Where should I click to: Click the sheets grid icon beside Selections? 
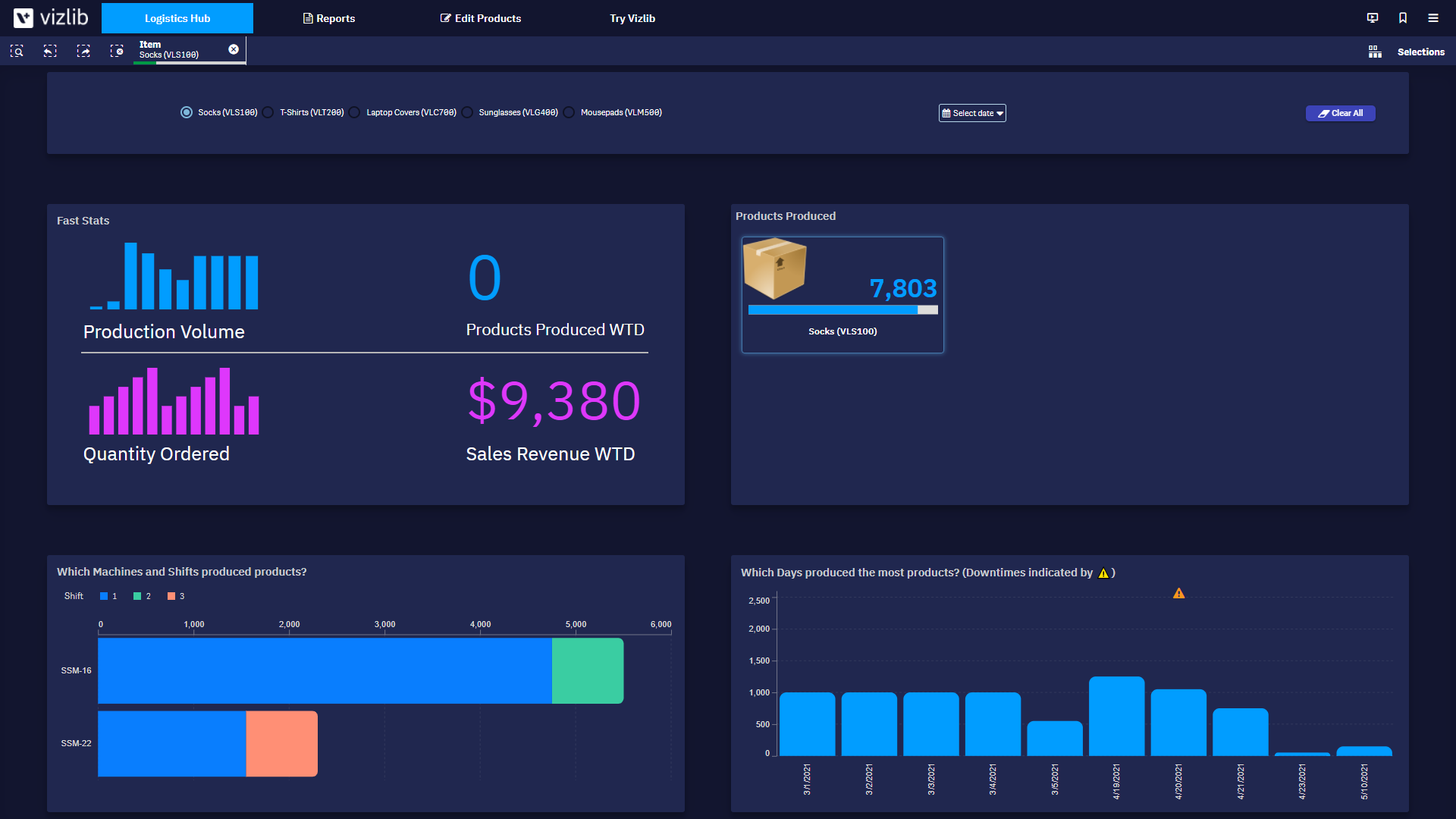pos(1375,52)
